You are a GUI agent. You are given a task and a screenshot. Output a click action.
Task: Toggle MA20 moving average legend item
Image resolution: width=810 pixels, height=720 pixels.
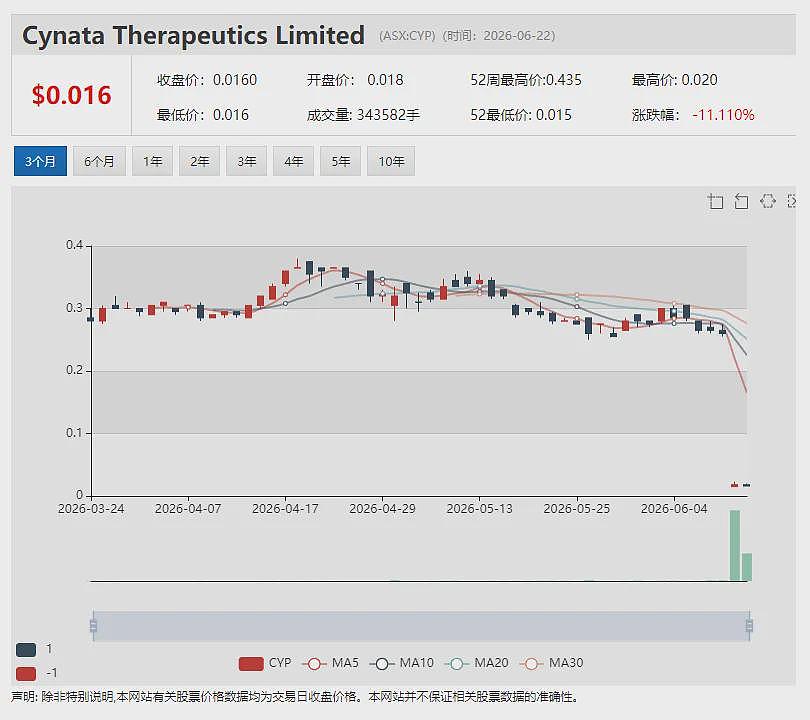(476, 663)
